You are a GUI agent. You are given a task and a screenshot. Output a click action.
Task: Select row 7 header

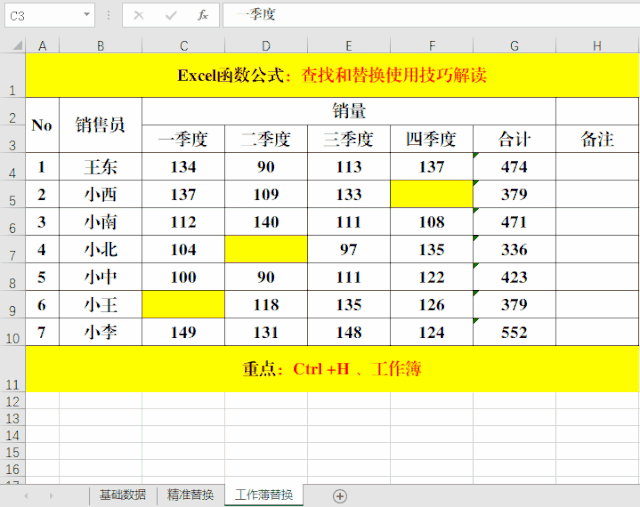pyautogui.click(x=12, y=250)
